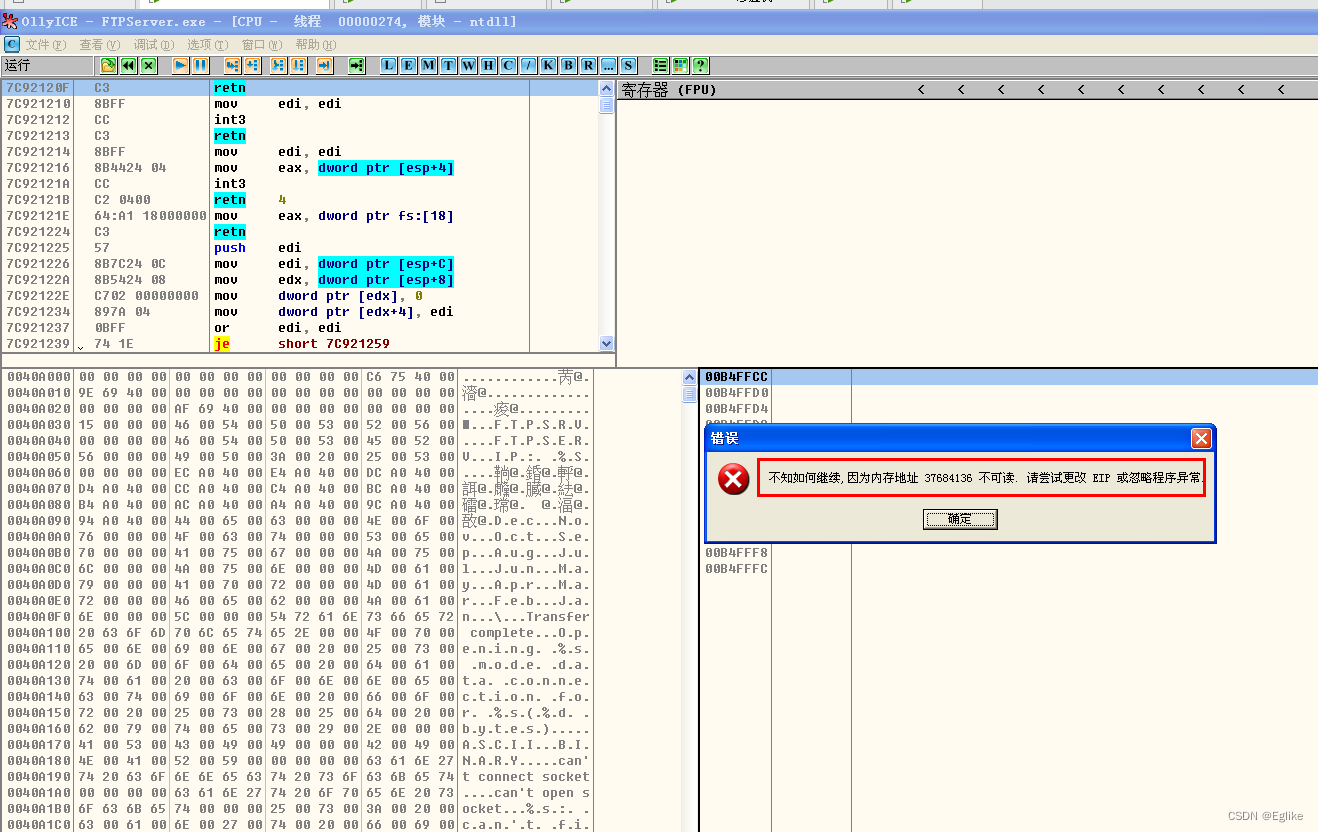This screenshot has height=832, width=1318.
Task: Select dump row at address 0040A000
Action: pyautogui.click(x=298, y=377)
